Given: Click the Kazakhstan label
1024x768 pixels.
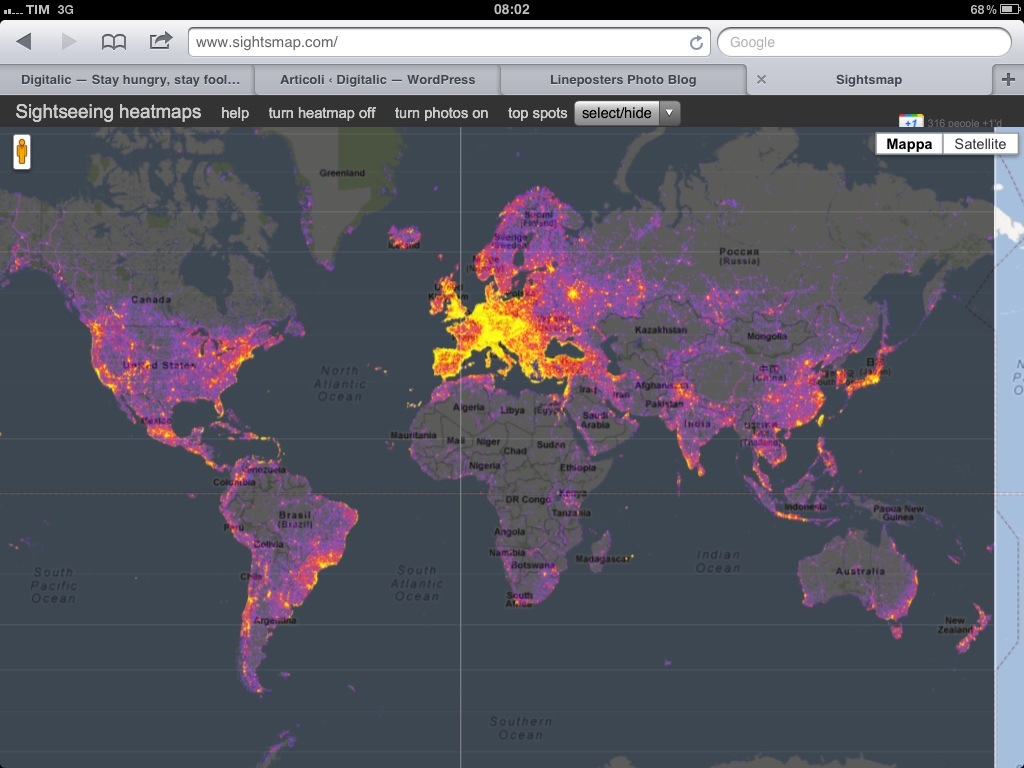Looking at the screenshot, I should point(661,330).
